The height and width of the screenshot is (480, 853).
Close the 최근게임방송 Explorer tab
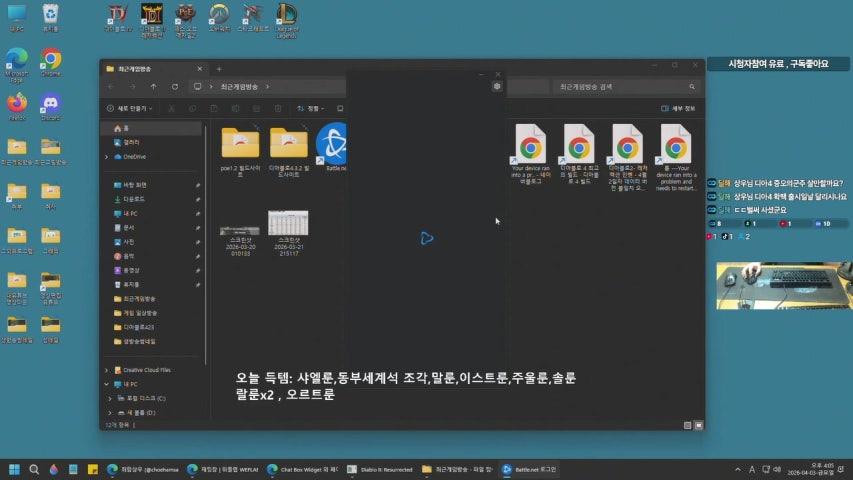pos(200,69)
